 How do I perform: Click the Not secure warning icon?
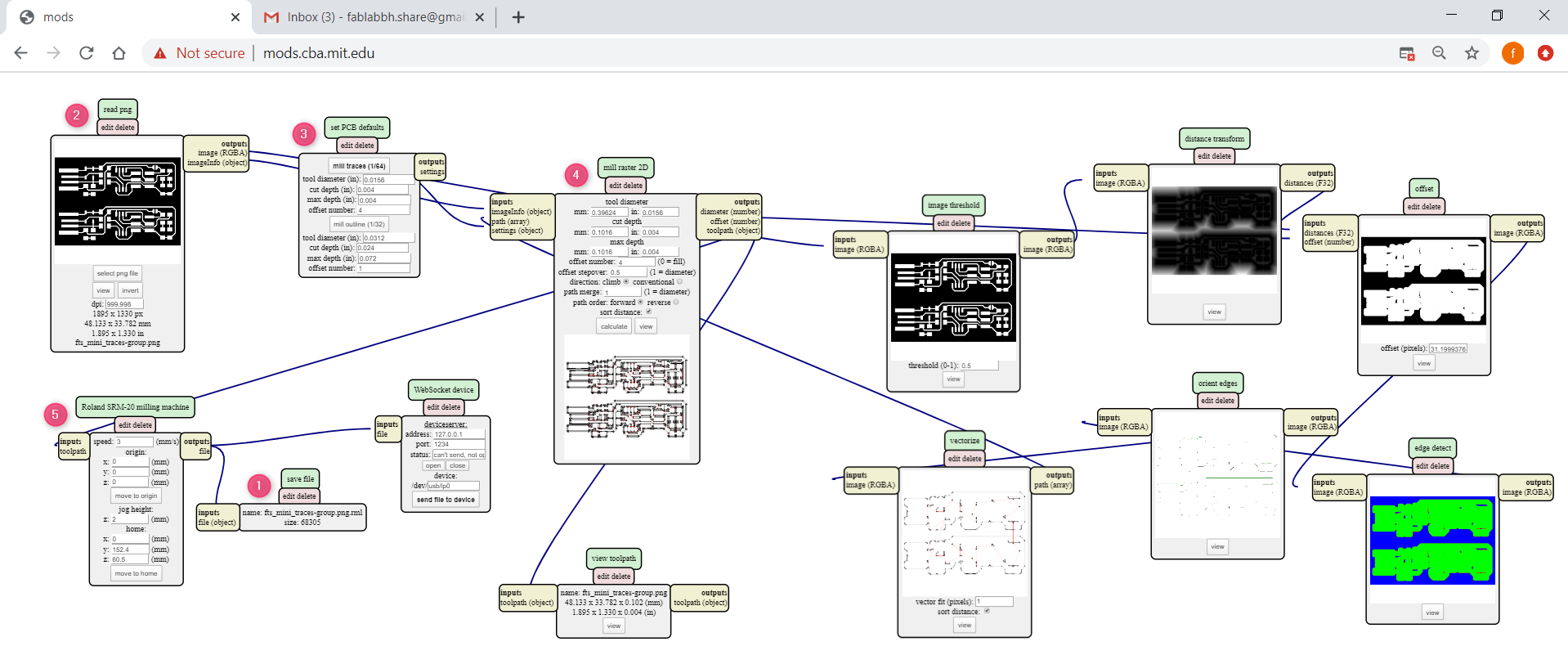(160, 53)
